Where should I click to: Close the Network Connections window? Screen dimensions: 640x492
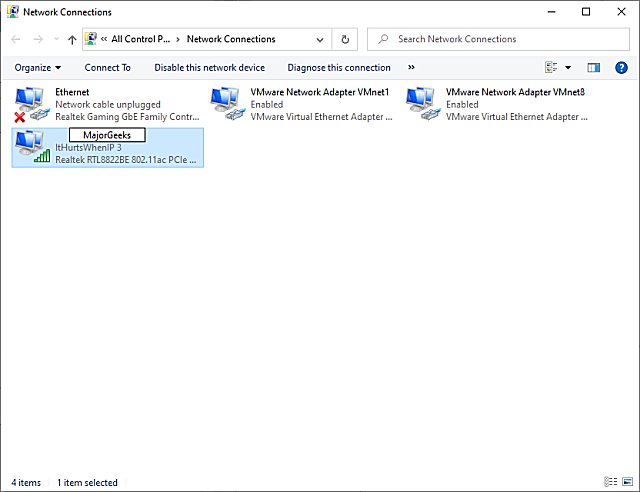(x=621, y=12)
